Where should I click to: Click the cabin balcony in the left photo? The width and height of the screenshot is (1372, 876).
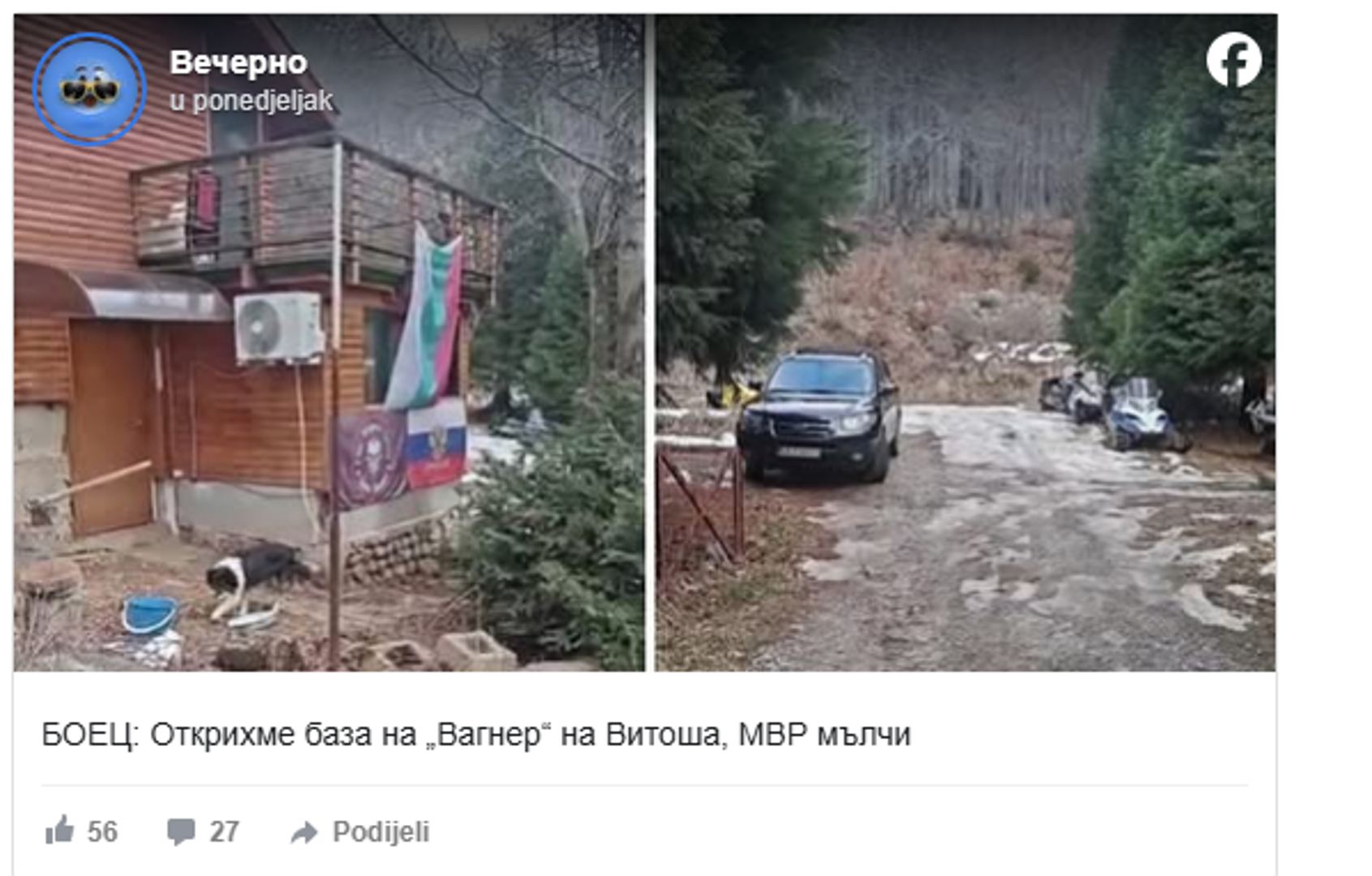click(316, 211)
